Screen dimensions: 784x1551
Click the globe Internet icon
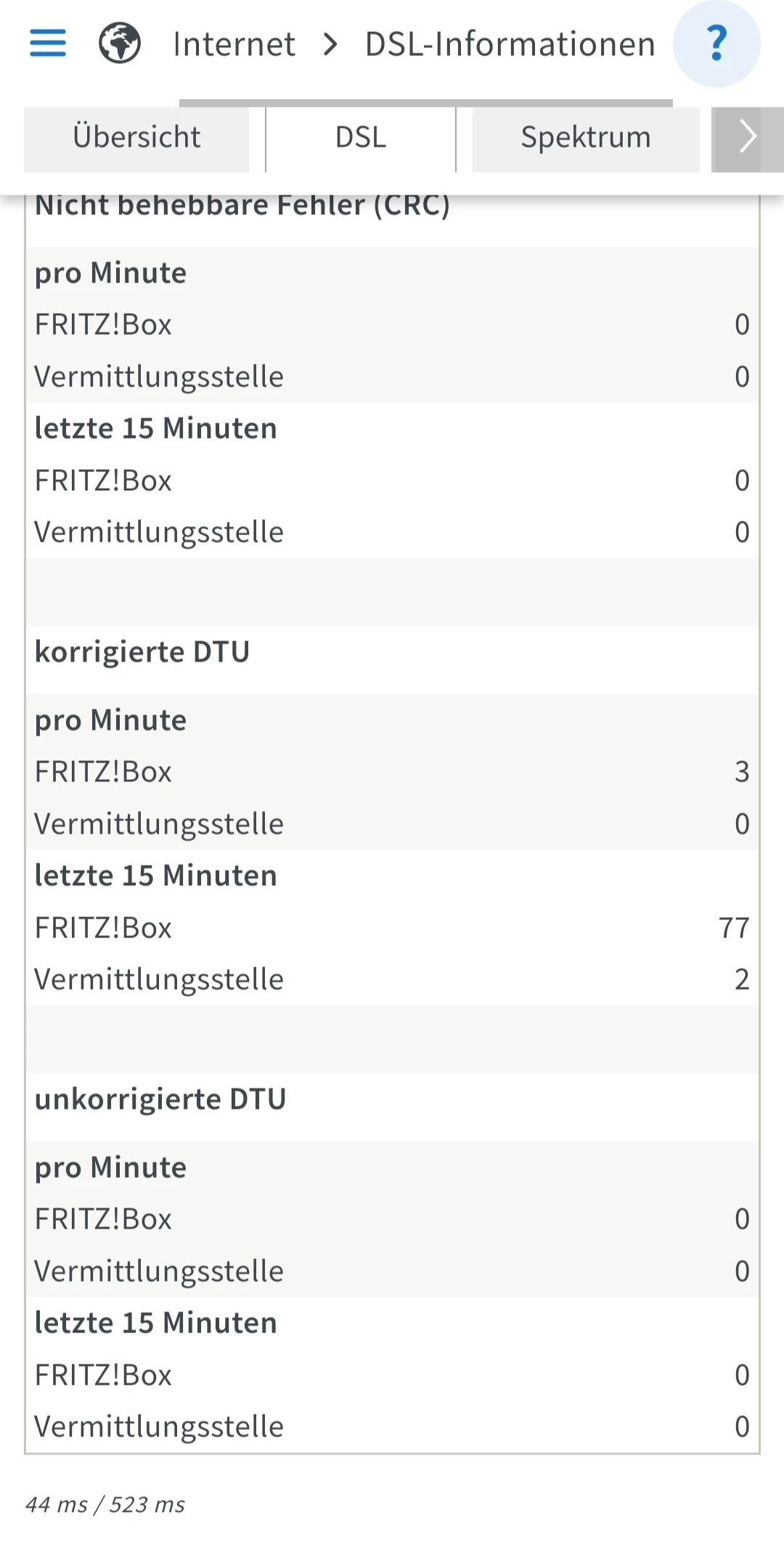(120, 44)
